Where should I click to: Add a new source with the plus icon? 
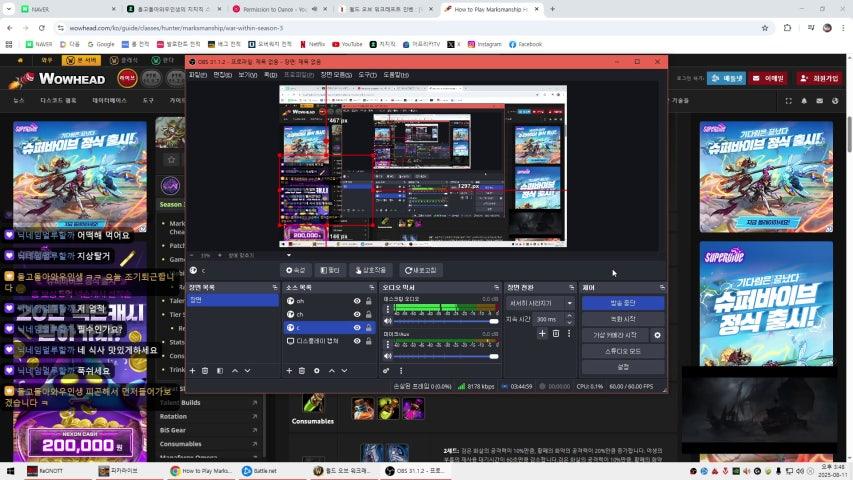(289, 371)
